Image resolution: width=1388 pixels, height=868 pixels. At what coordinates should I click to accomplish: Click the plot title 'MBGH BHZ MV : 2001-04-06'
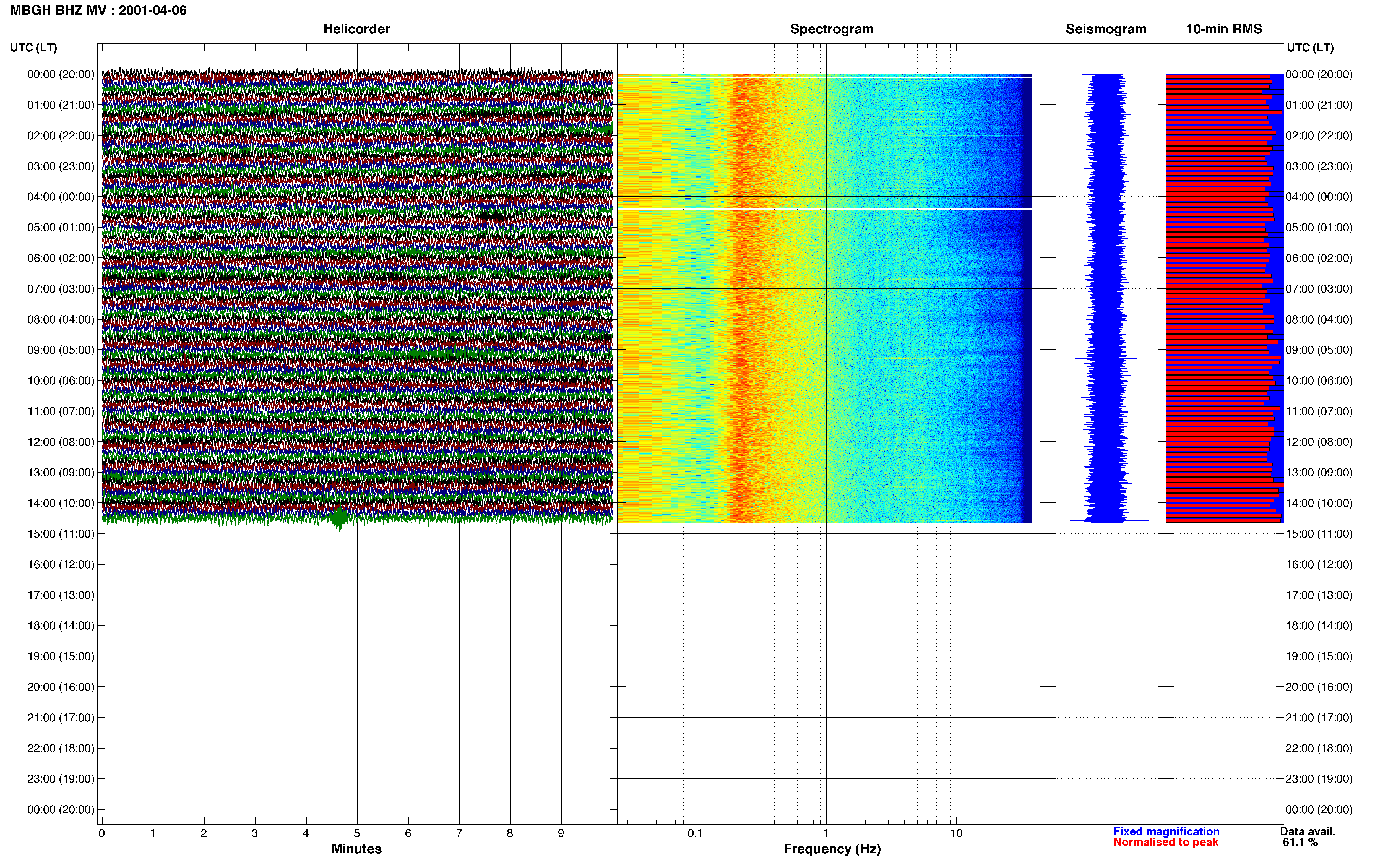98,10
